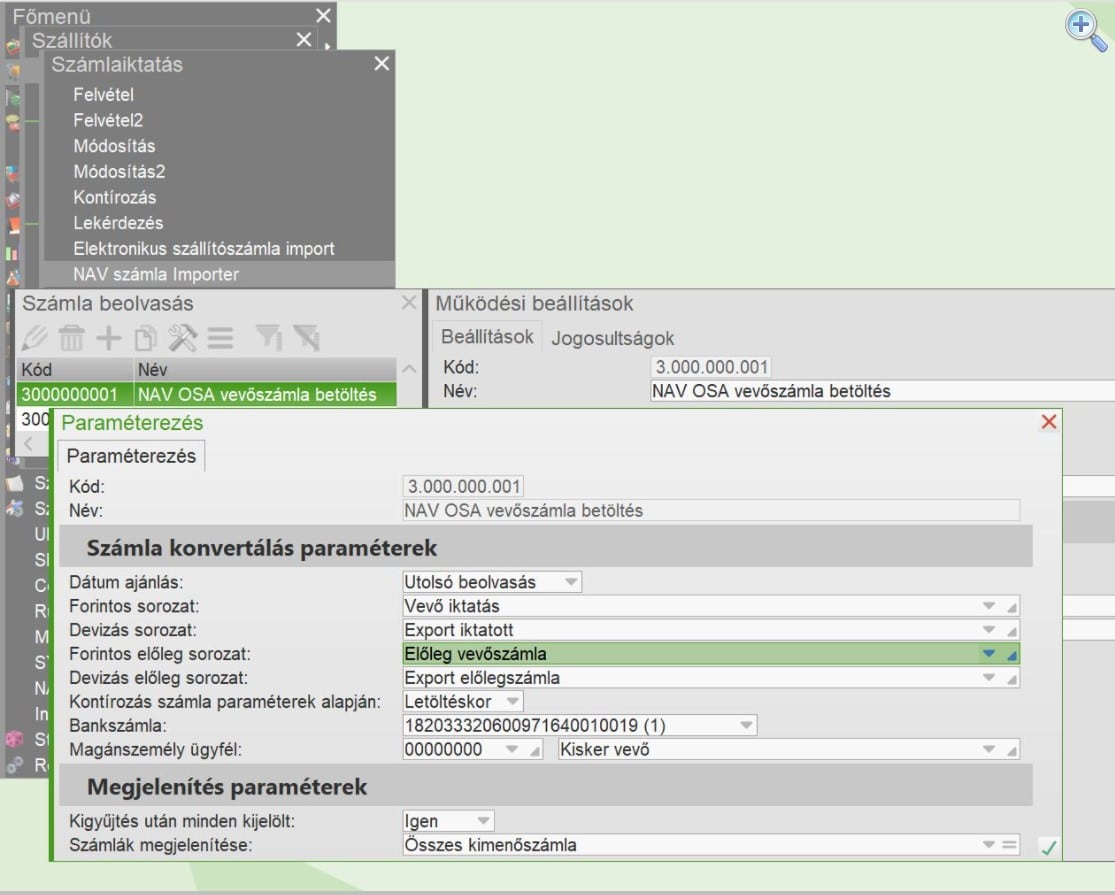
Task: Click the magnifier zoom icon at top right
Action: coord(1084,27)
